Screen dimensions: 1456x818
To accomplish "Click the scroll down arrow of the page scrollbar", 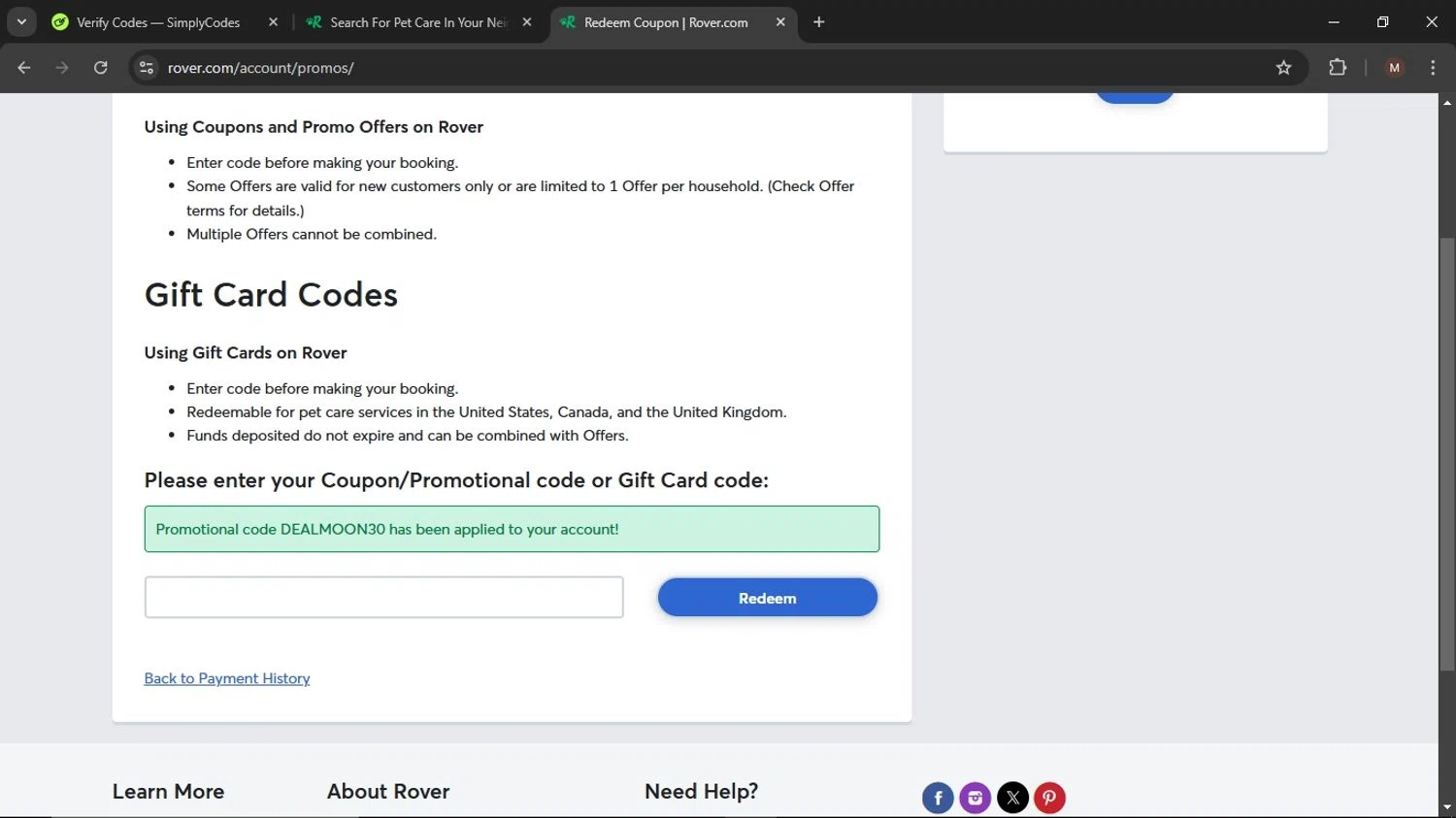I will point(1447,807).
